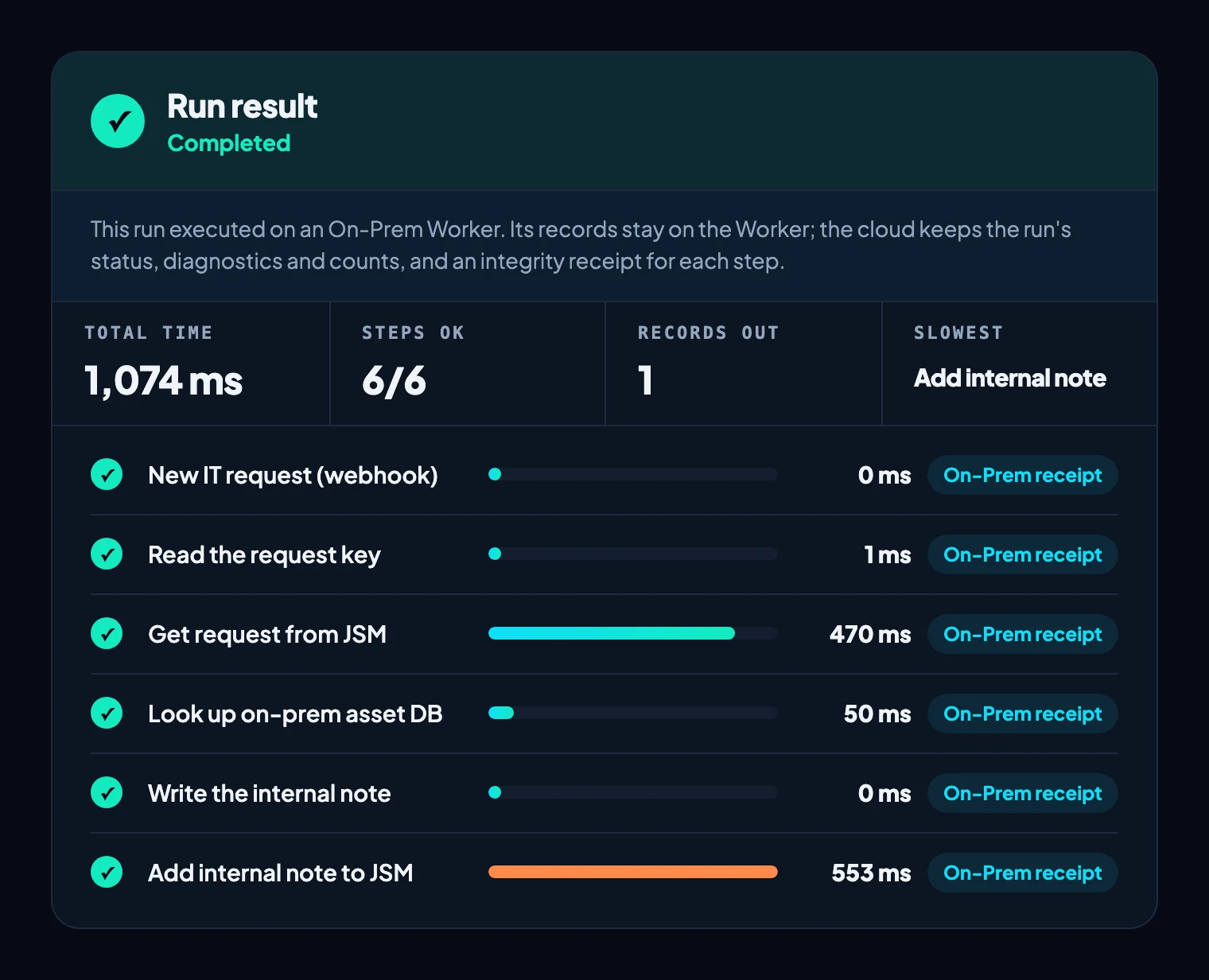The width and height of the screenshot is (1209, 980).
Task: Click the STEPS OK label
Action: pos(413,332)
